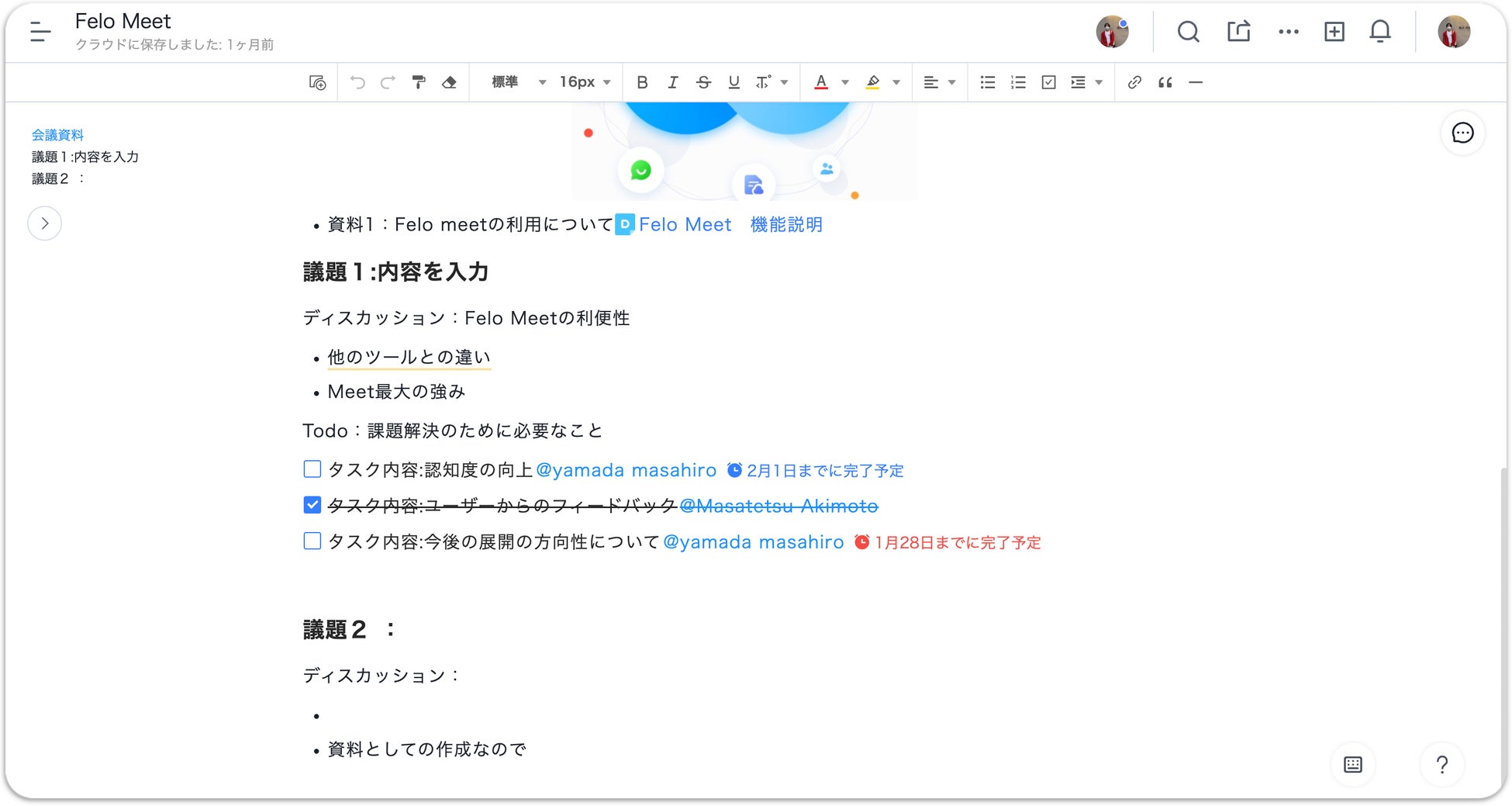Click the illustration image above 資料1
This screenshot has height=806, width=1512.
744,151
